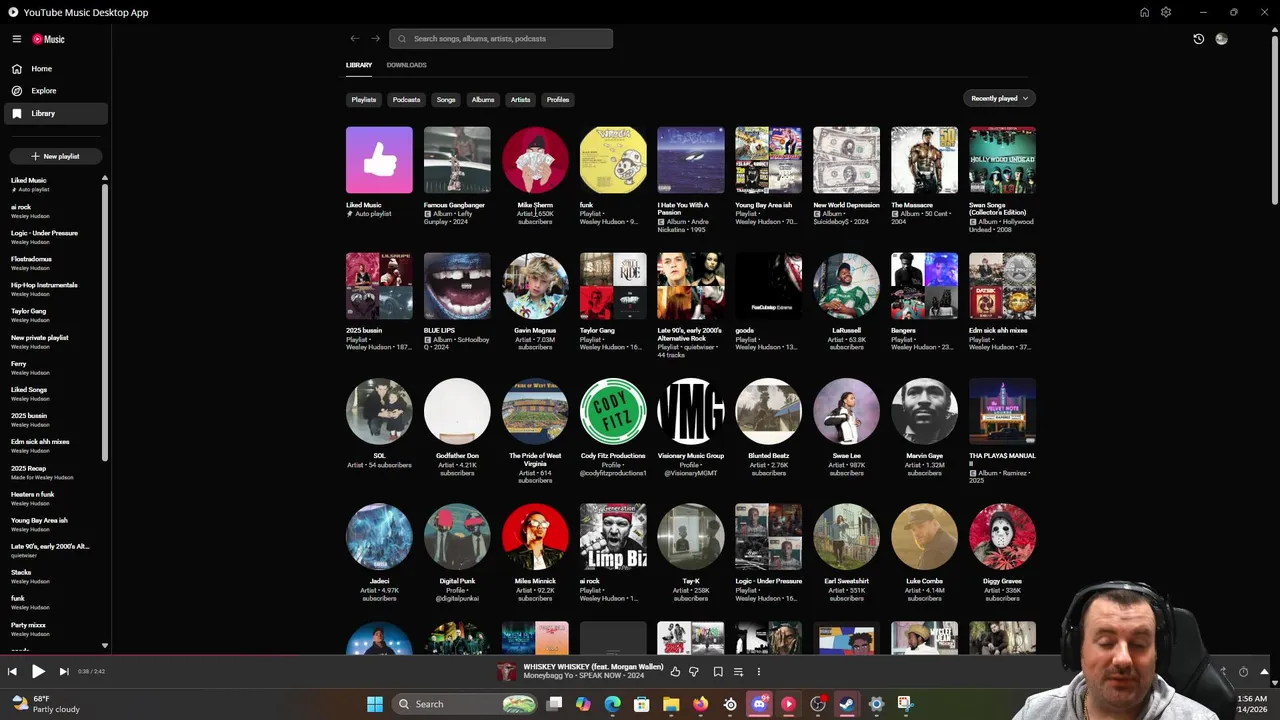Open the Liked Music auto playlist thumbnail
The height and width of the screenshot is (720, 1280).
(x=379, y=160)
